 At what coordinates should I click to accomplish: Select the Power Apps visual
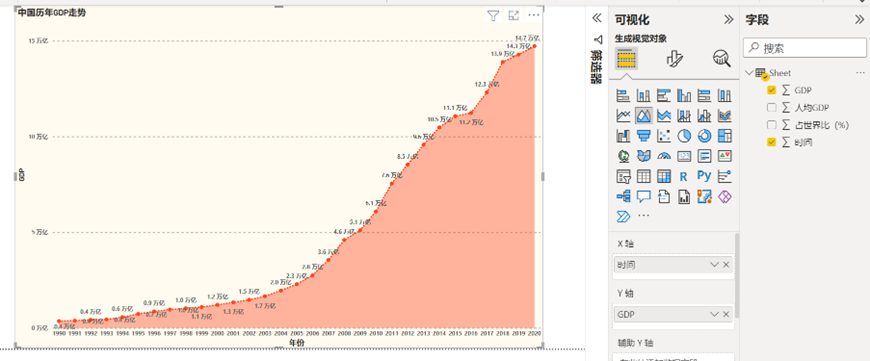tap(725, 196)
